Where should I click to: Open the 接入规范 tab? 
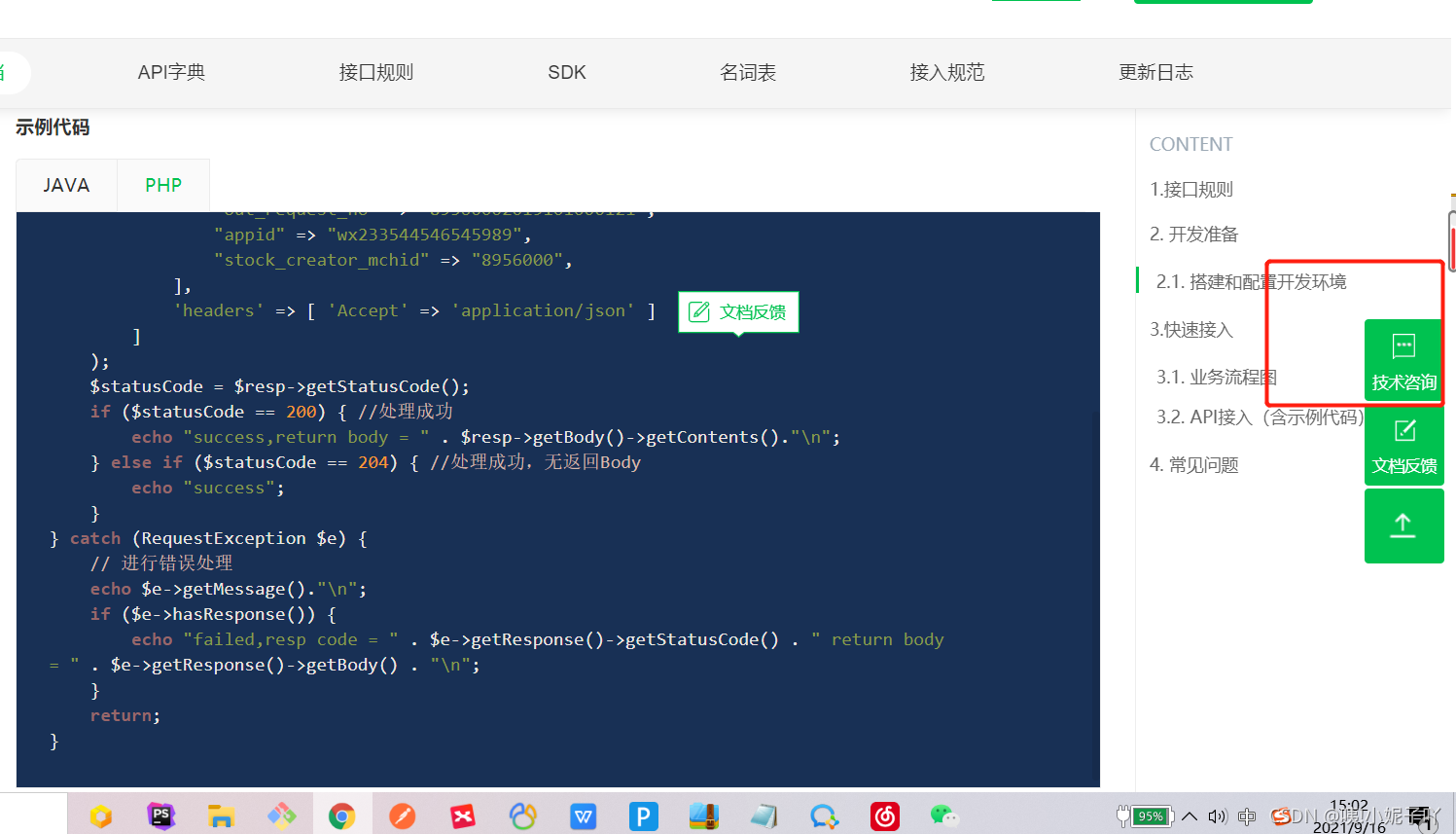point(947,72)
